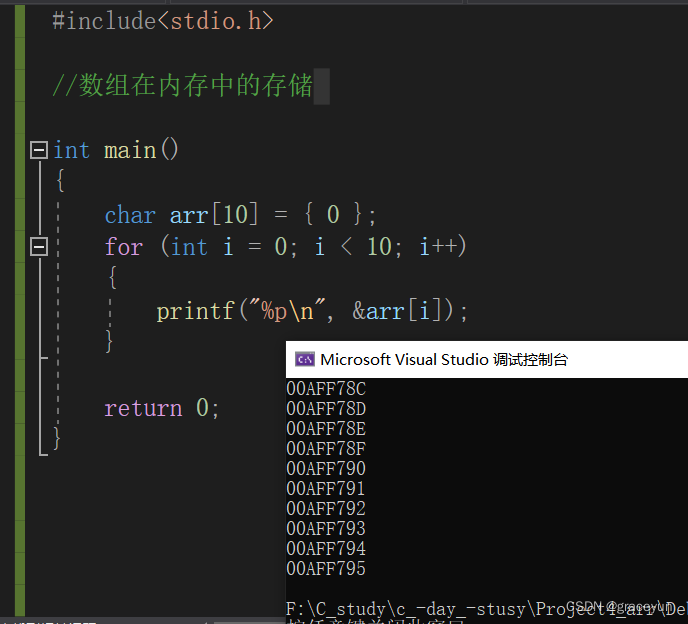The height and width of the screenshot is (624, 688).
Task: Collapse the main function code block
Action: coord(39,150)
